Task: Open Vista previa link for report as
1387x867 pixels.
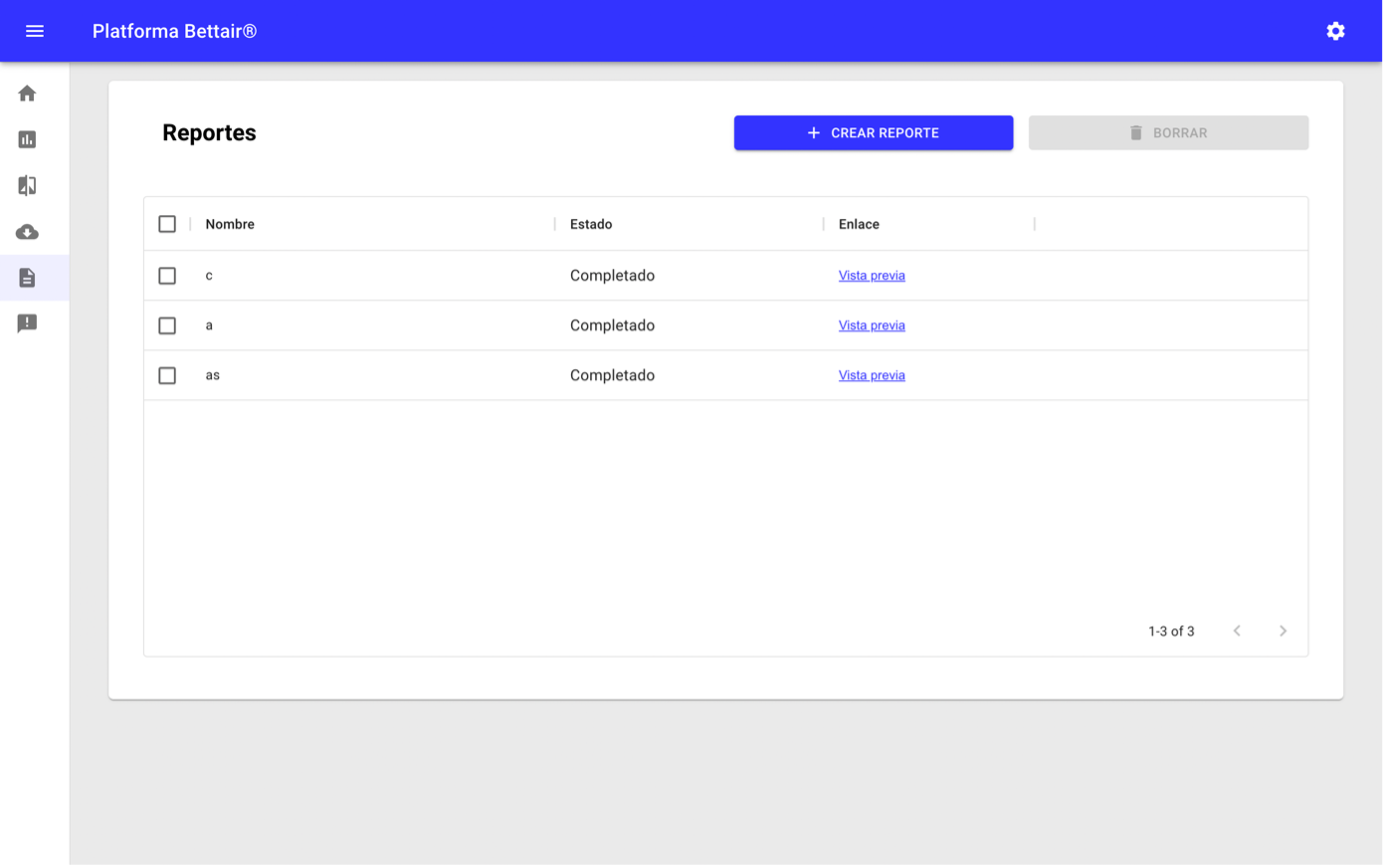Action: click(874, 376)
